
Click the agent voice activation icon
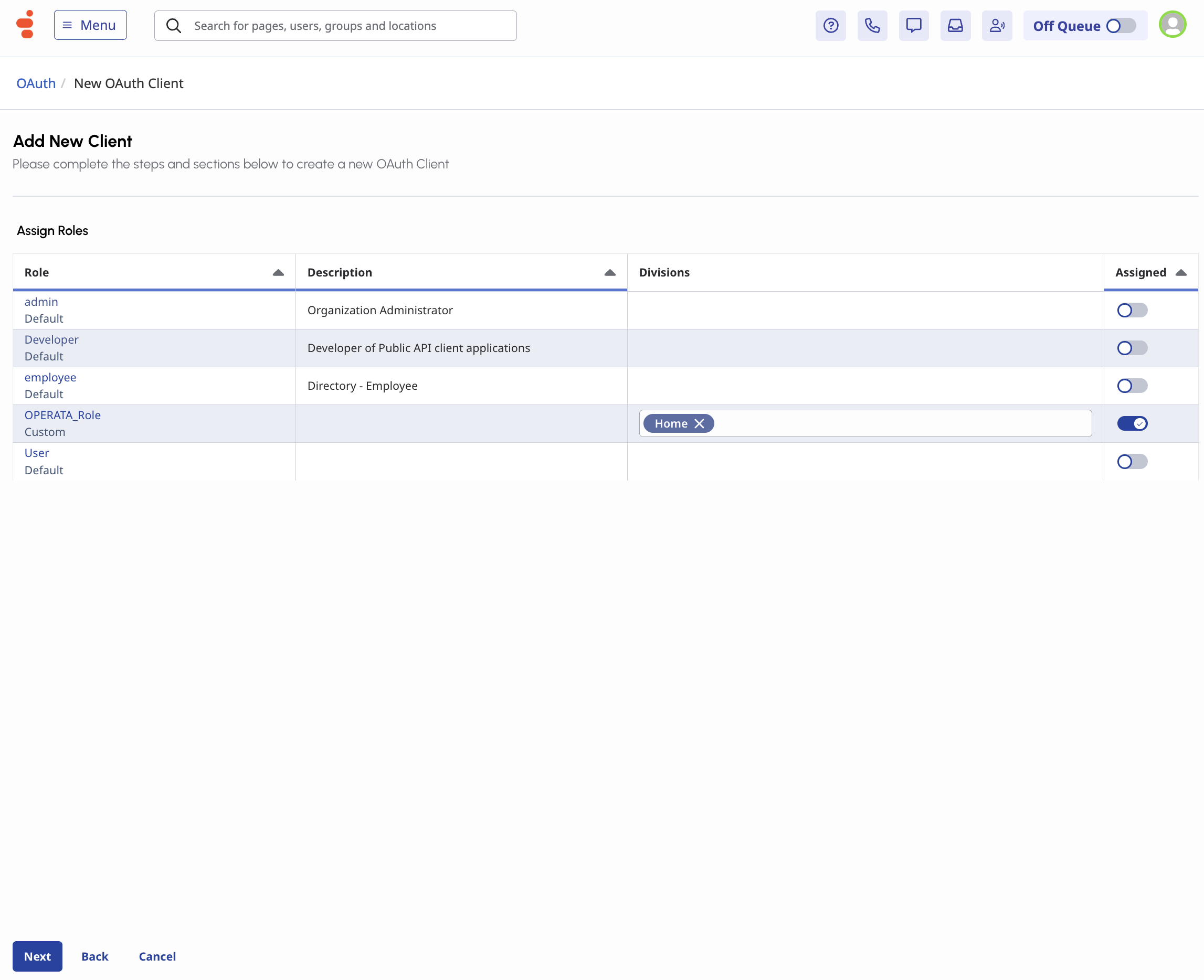pyautogui.click(x=997, y=25)
